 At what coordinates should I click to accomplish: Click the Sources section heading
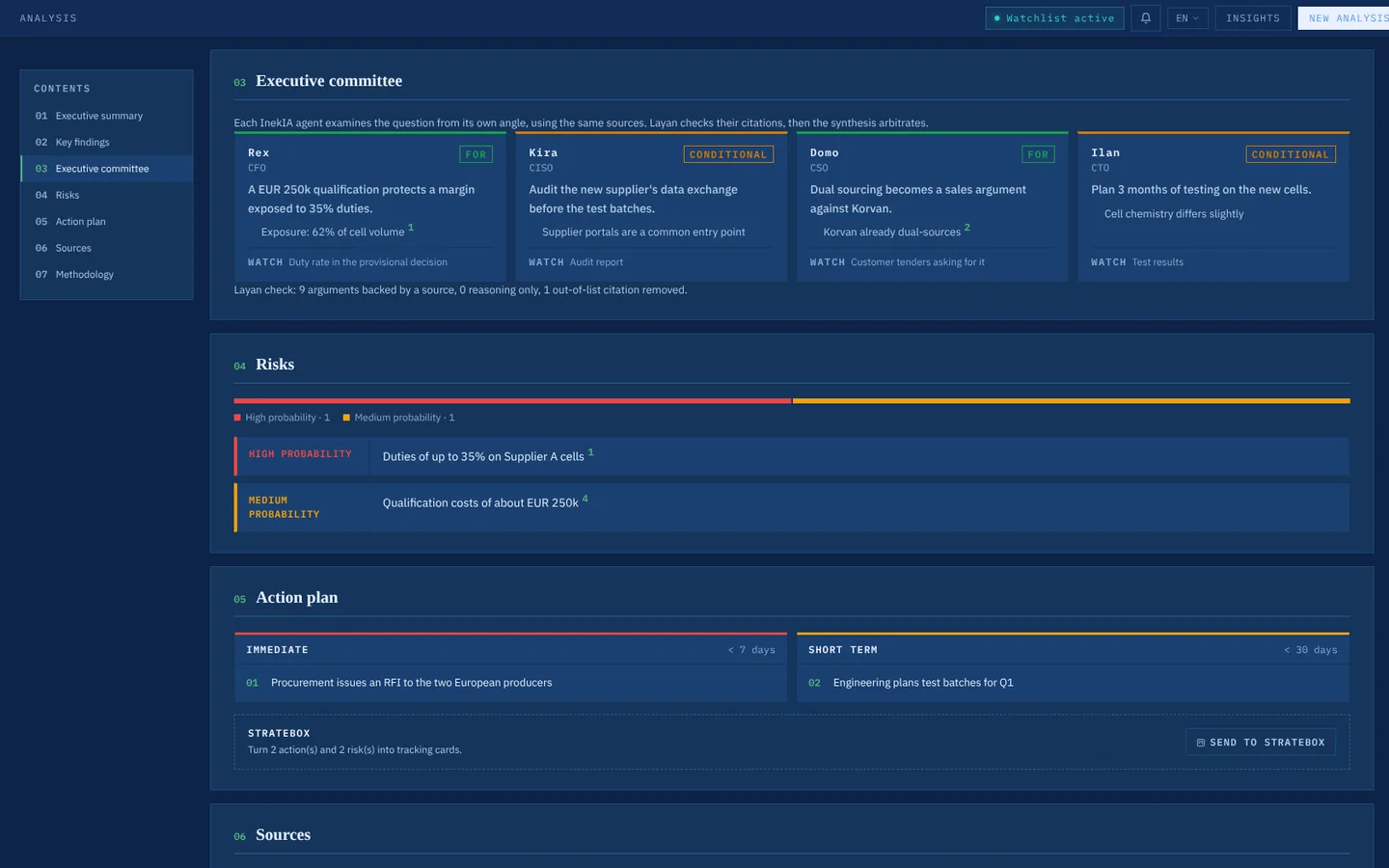click(x=283, y=835)
